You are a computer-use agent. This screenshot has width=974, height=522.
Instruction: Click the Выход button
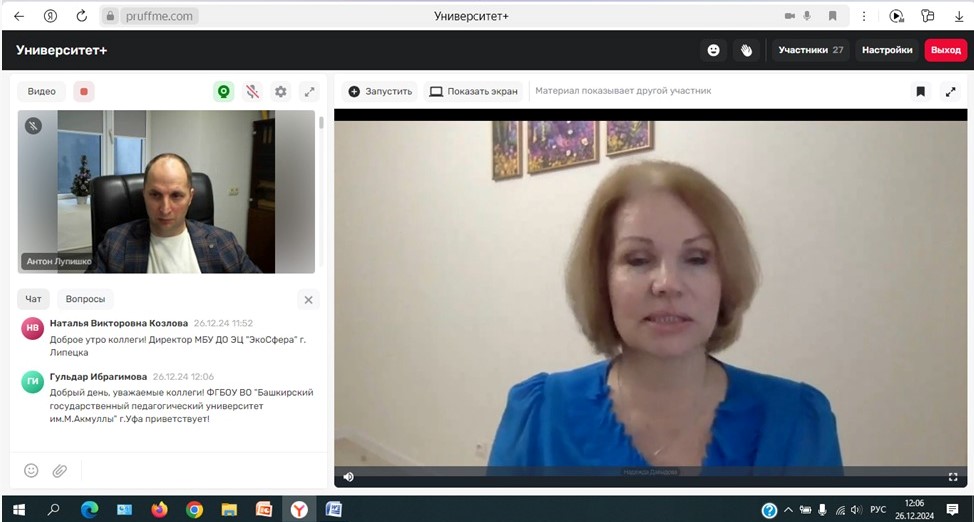pos(945,50)
